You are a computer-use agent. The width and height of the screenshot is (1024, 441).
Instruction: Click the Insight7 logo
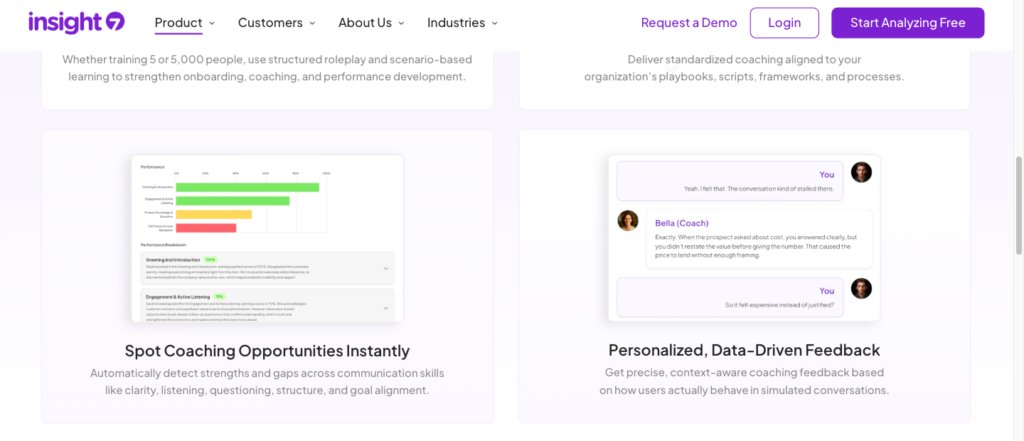76,22
